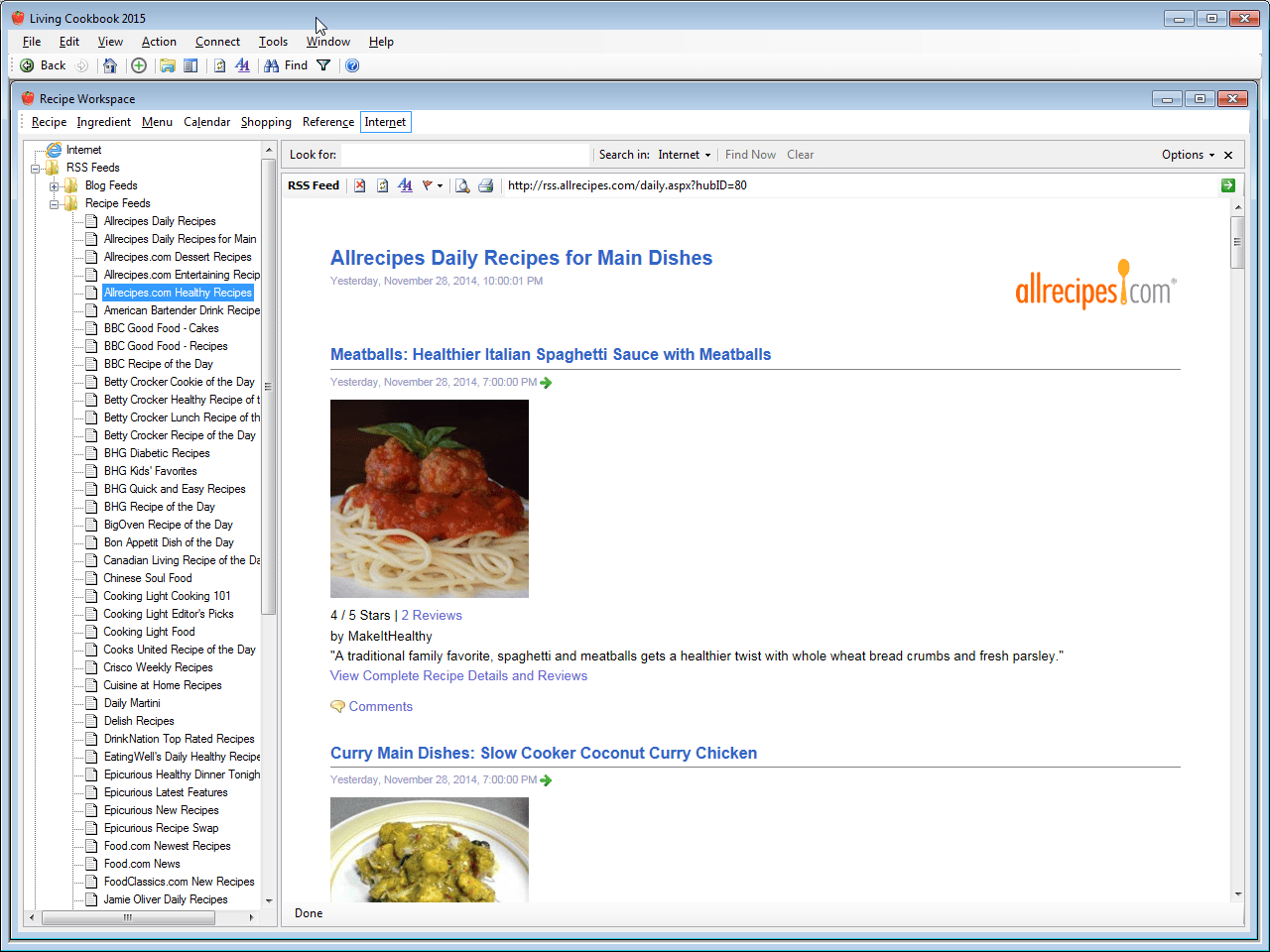Select BBC Good Food - Cakes feed
The width and height of the screenshot is (1270, 952).
pyautogui.click(x=162, y=328)
